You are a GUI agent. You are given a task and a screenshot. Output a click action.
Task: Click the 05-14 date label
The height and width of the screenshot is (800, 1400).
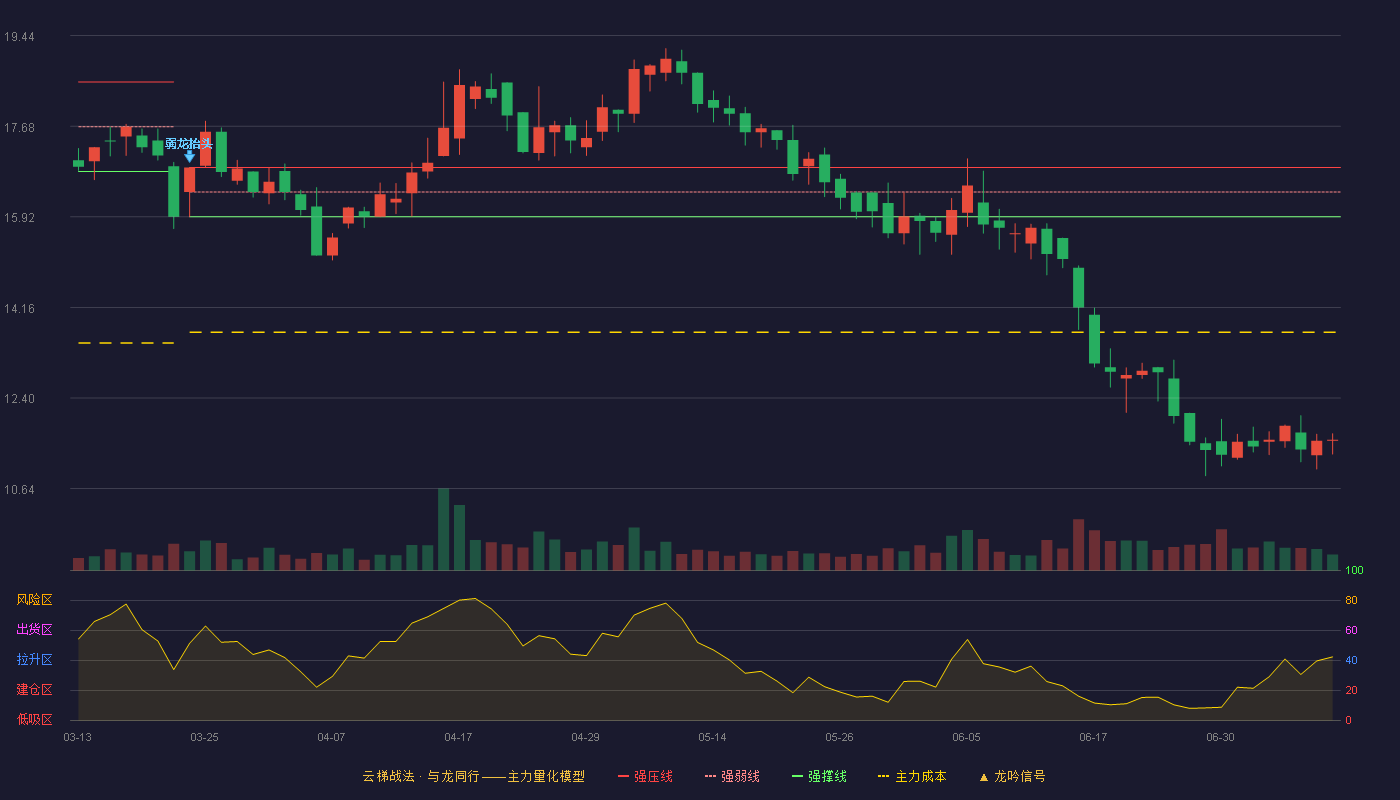[712, 737]
